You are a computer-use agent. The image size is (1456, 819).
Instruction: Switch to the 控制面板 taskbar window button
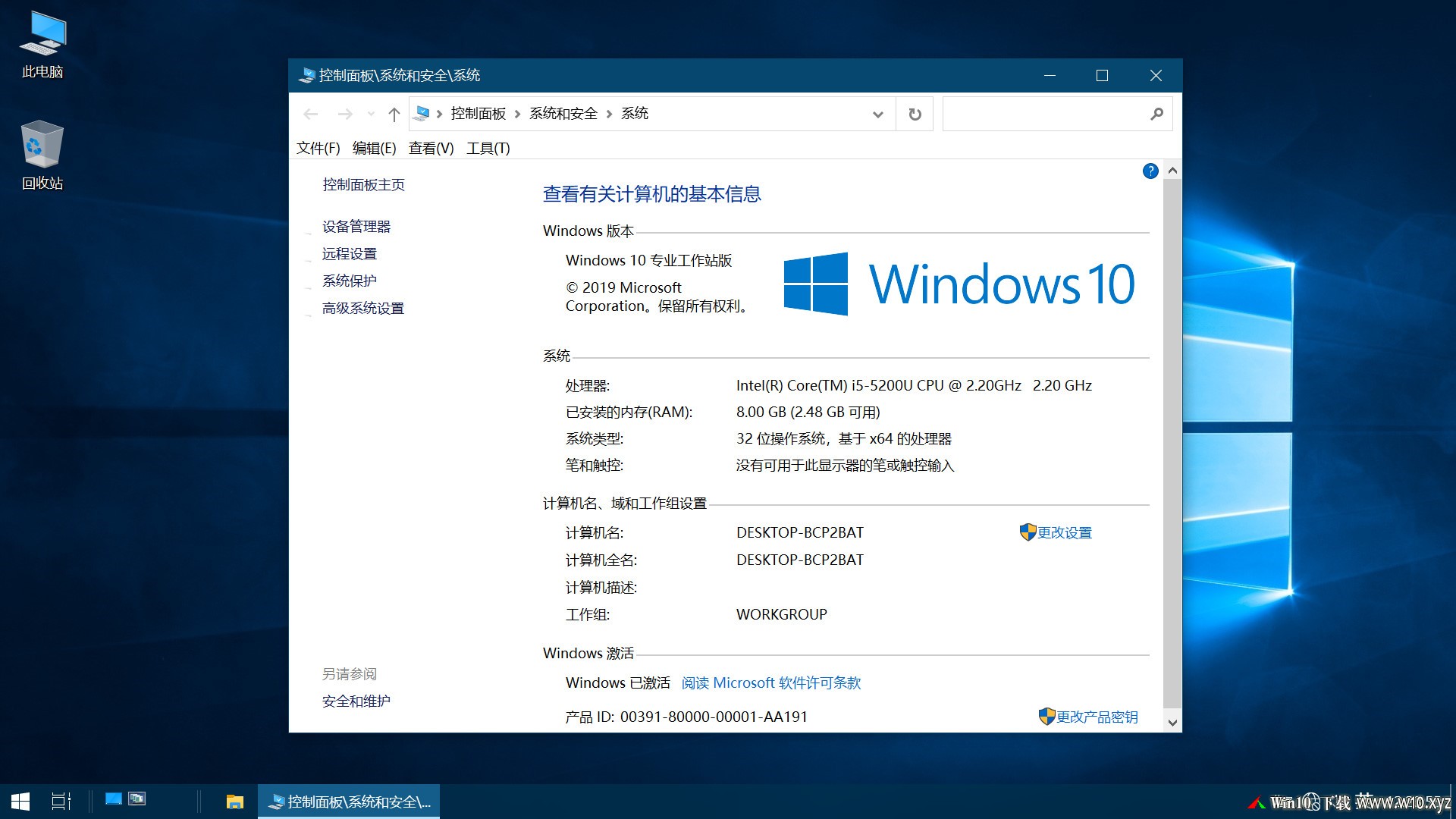click(x=349, y=801)
